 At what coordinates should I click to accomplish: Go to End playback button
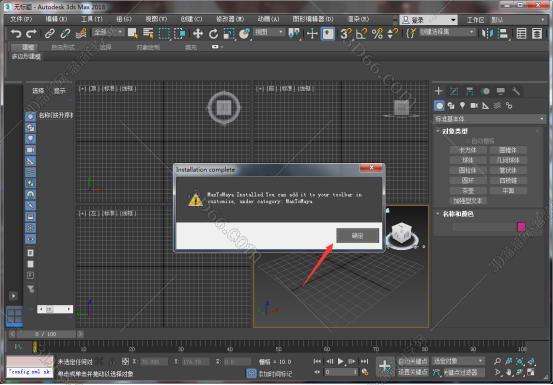coord(364,361)
